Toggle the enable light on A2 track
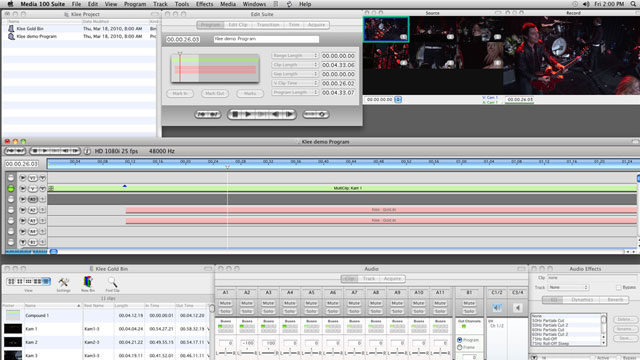 pos(11,210)
